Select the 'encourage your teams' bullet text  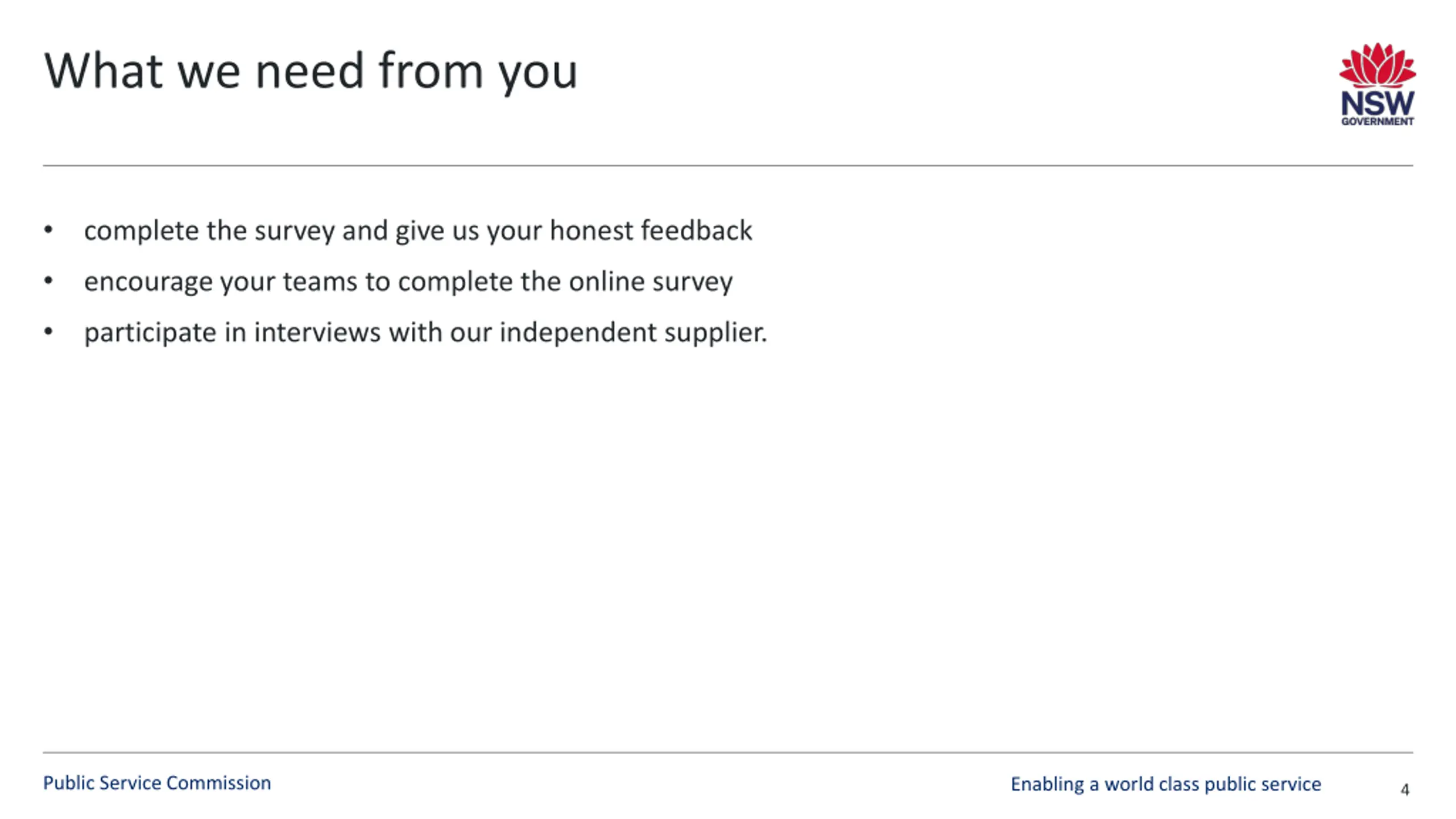[408, 282]
